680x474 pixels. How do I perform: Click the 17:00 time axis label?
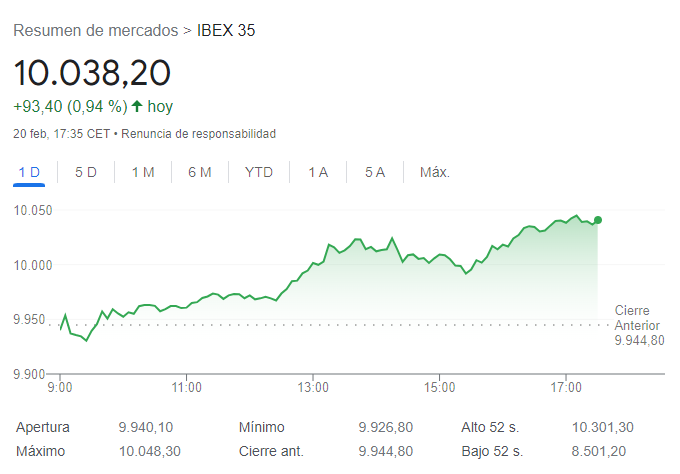coord(566,387)
